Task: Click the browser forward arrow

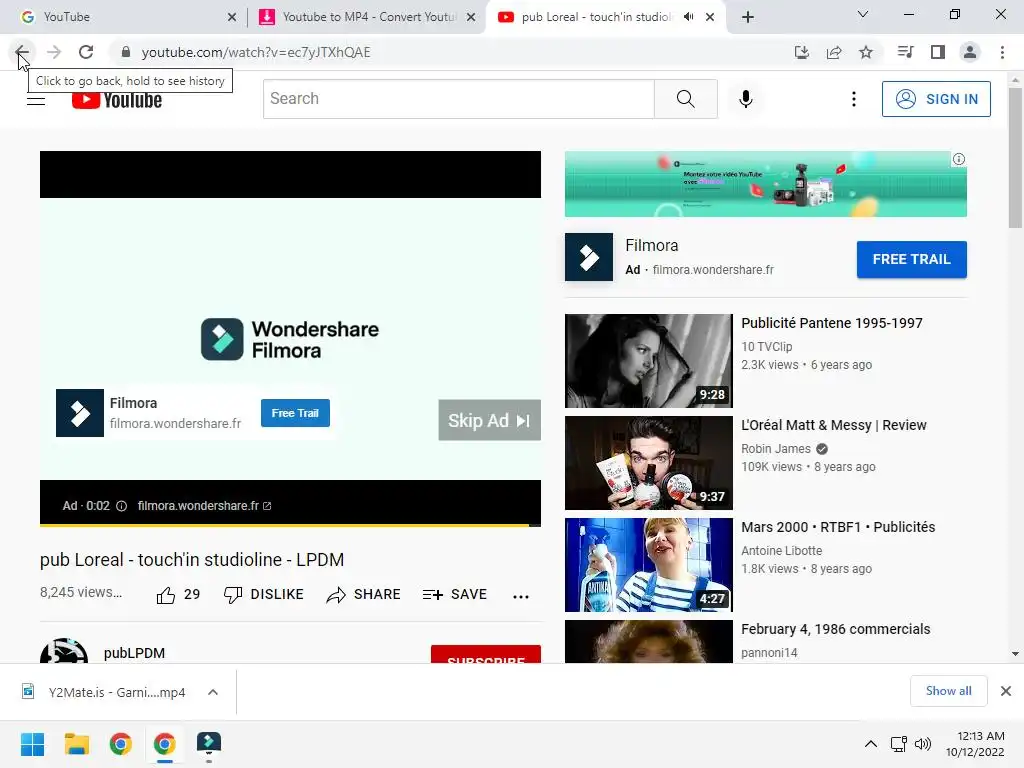Action: 54,52
